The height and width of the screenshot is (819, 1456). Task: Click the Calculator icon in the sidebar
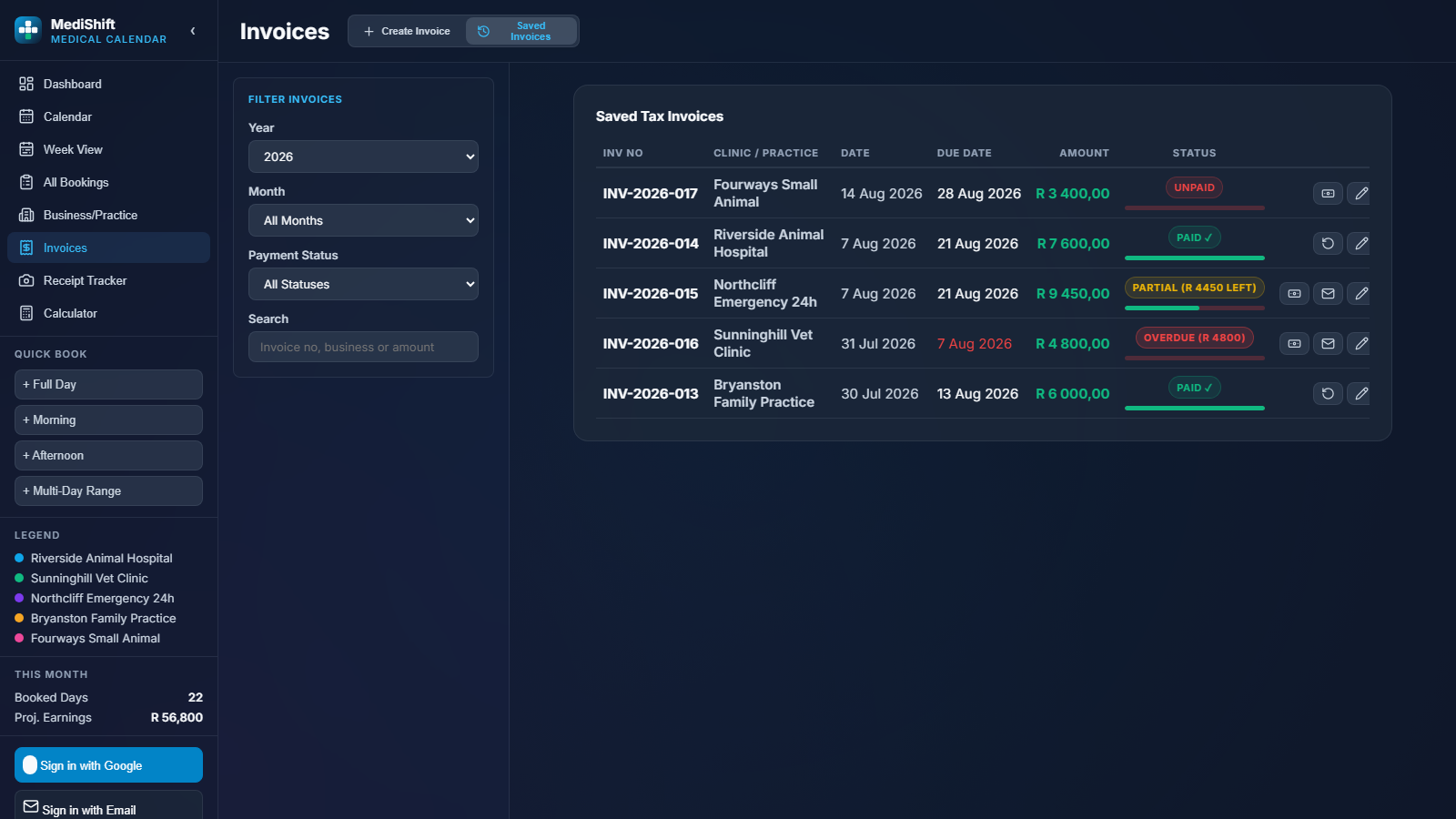[26, 313]
